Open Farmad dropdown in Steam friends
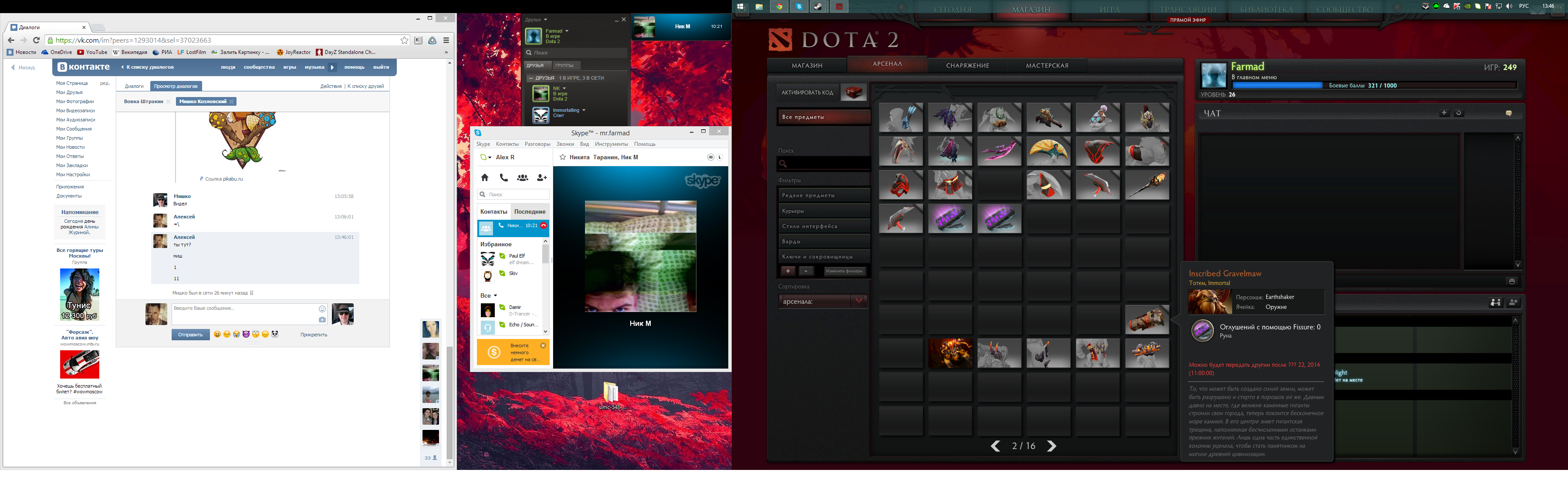The image size is (1568, 493). coord(567,31)
